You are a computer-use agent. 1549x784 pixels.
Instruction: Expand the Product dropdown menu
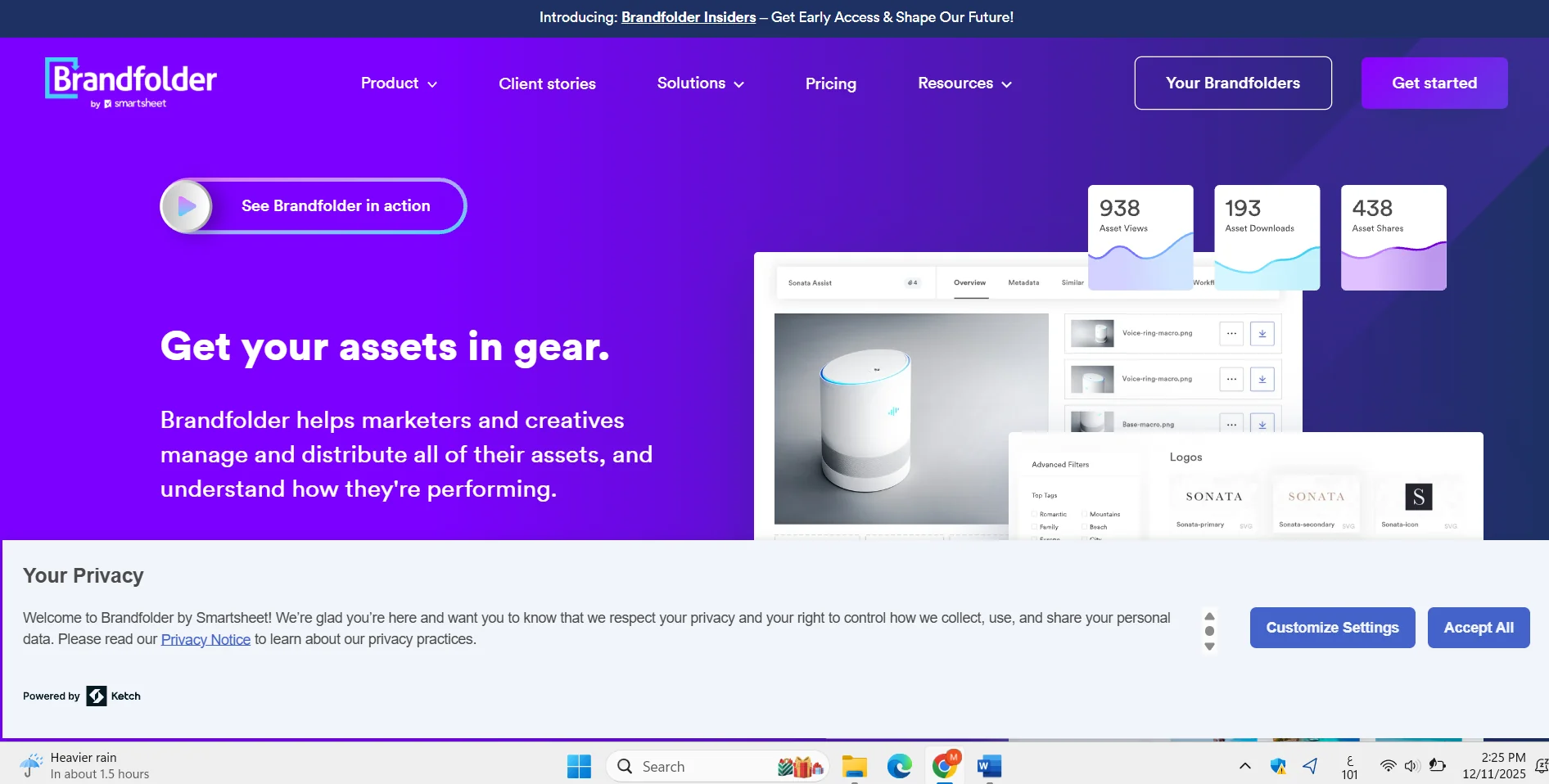click(399, 83)
